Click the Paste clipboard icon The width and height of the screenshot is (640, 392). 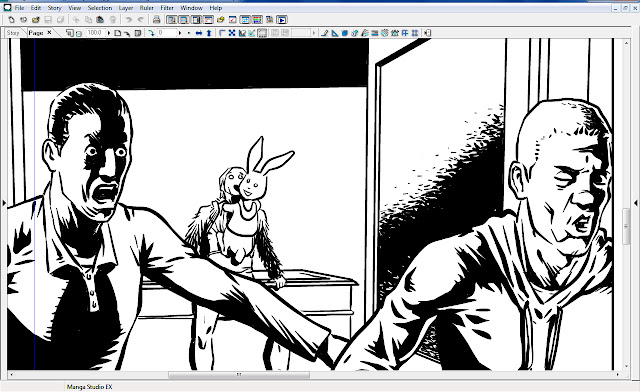(x=100, y=20)
